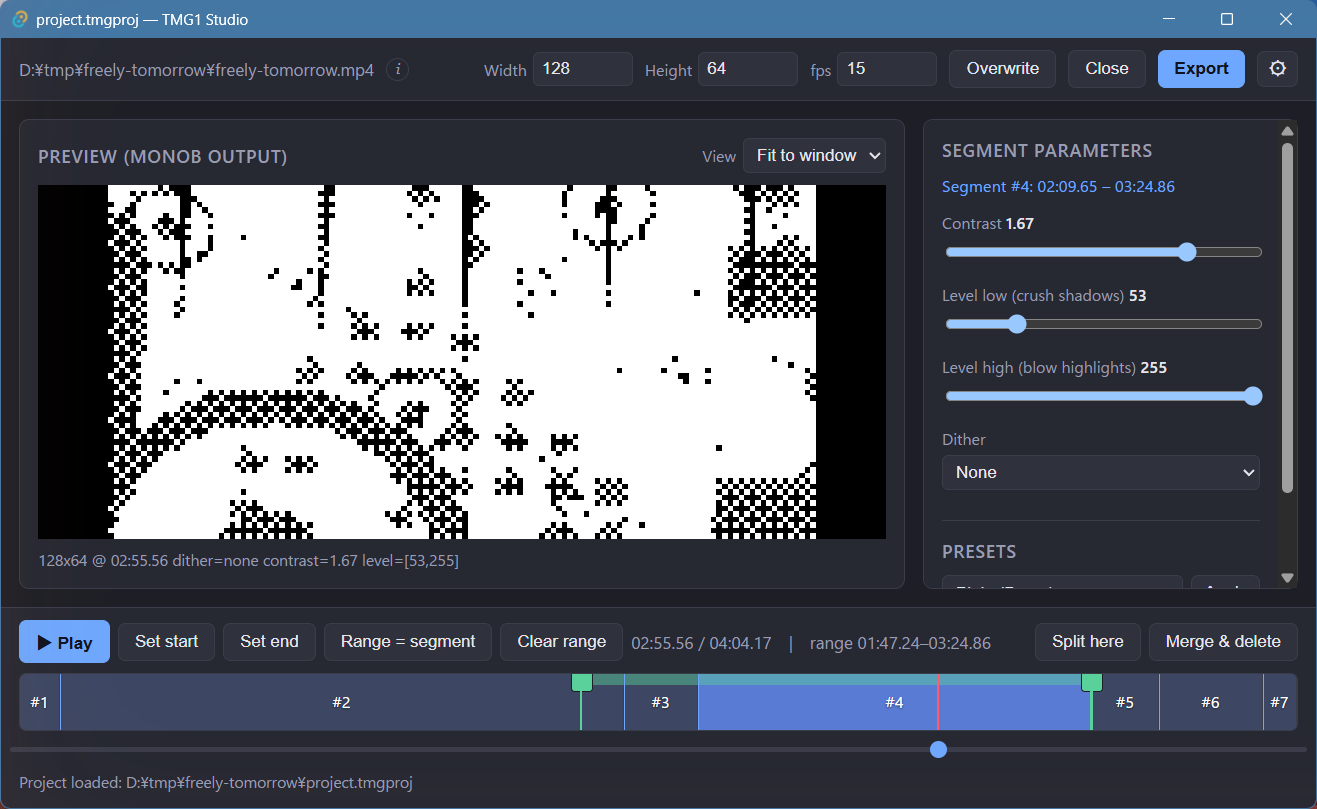Viewport: 1317px width, 809px height.
Task: Select timeline segment #1
Action: tap(39, 702)
